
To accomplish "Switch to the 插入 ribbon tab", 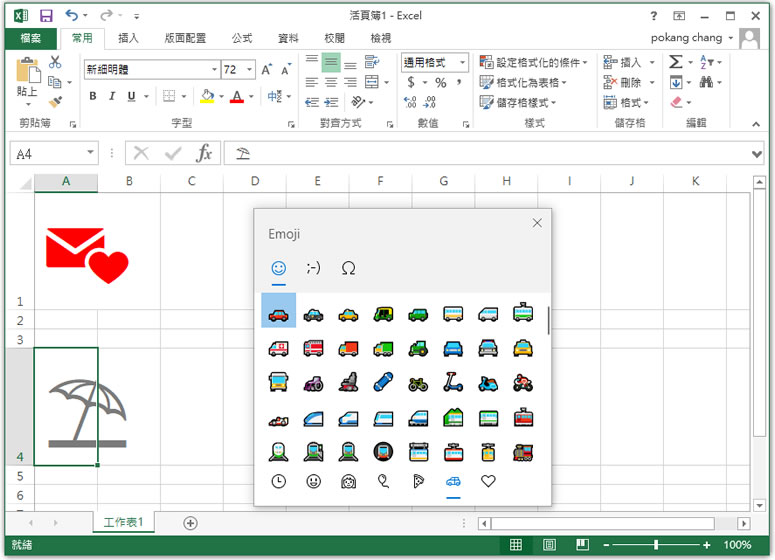I will tap(128, 38).
